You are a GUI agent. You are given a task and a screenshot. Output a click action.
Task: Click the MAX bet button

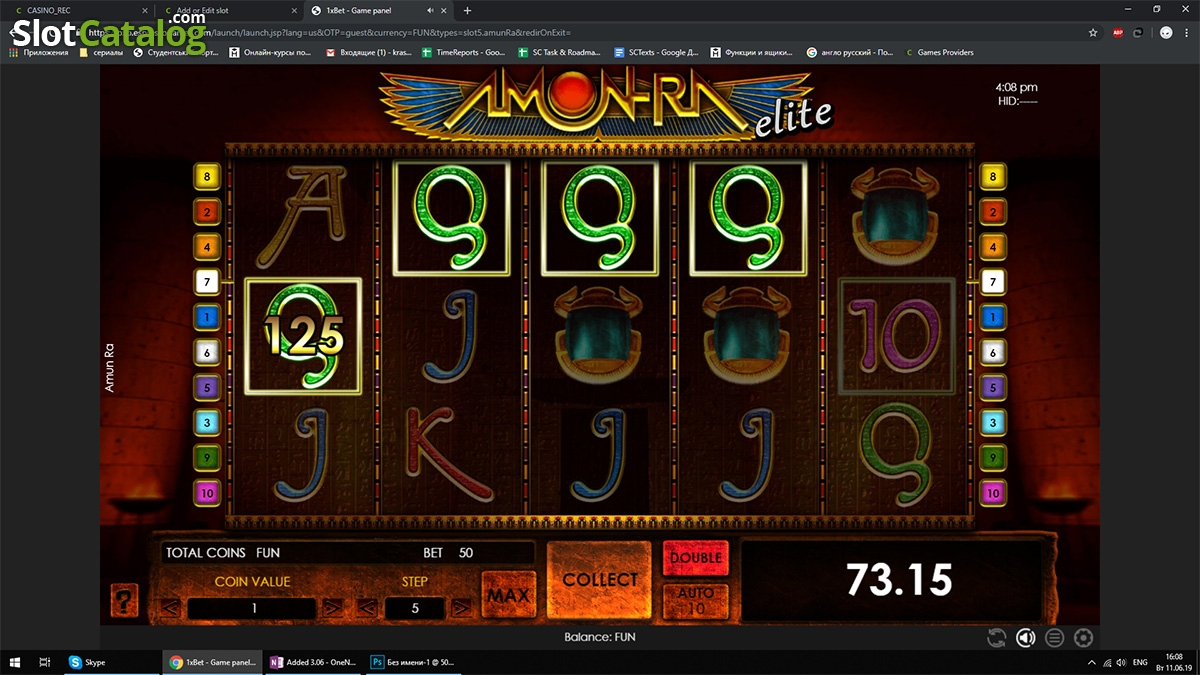click(x=507, y=596)
